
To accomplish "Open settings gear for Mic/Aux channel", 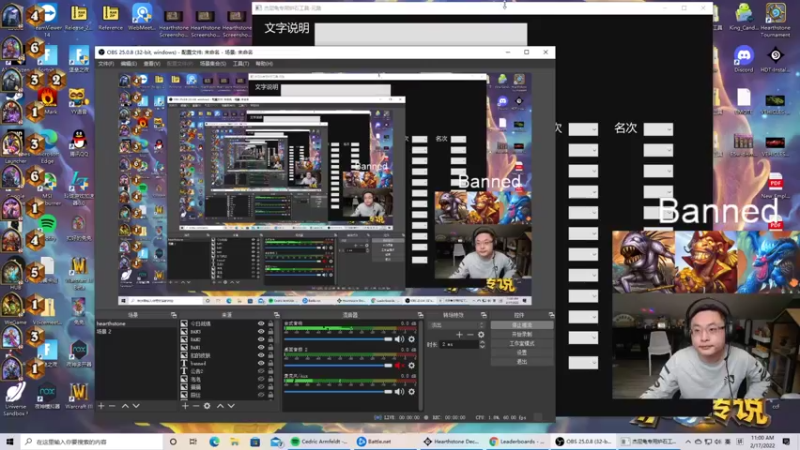I will pyautogui.click(x=411, y=392).
